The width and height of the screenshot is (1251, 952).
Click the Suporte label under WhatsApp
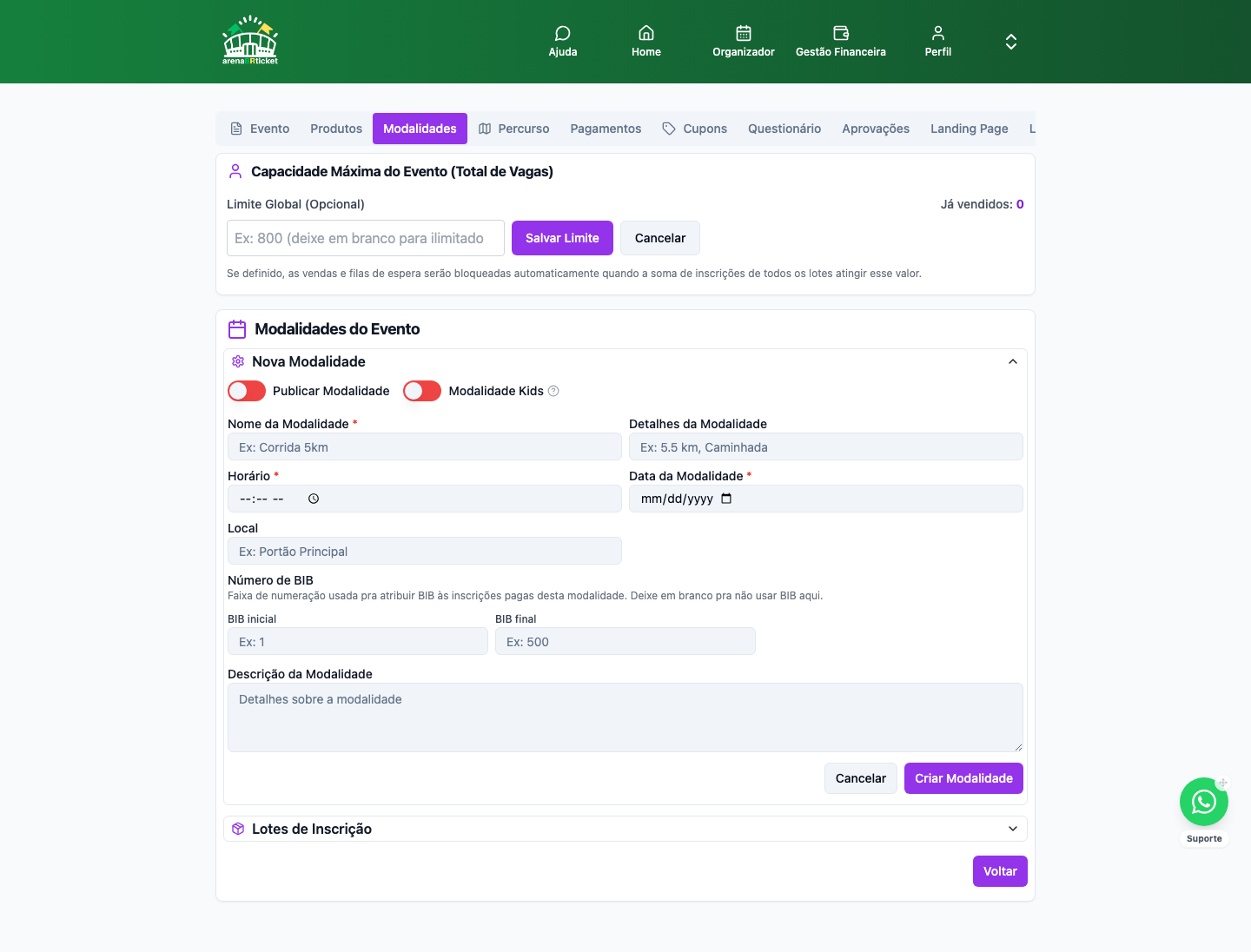pyautogui.click(x=1204, y=839)
